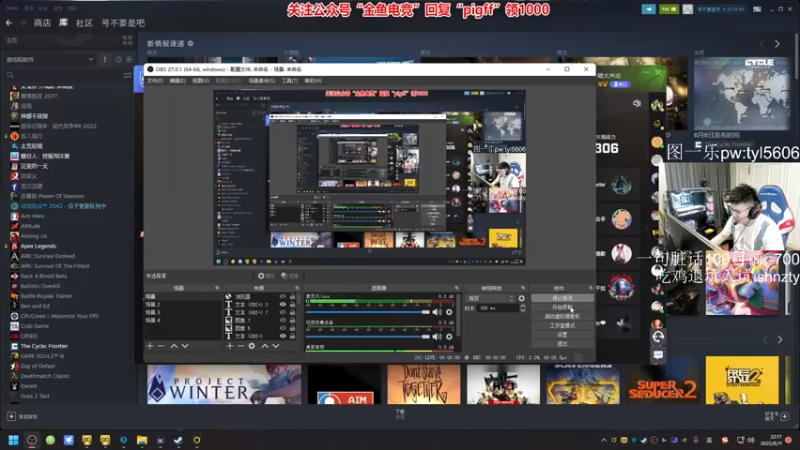Move the scene down with the arrow icon
The image size is (800, 450).
185,346
